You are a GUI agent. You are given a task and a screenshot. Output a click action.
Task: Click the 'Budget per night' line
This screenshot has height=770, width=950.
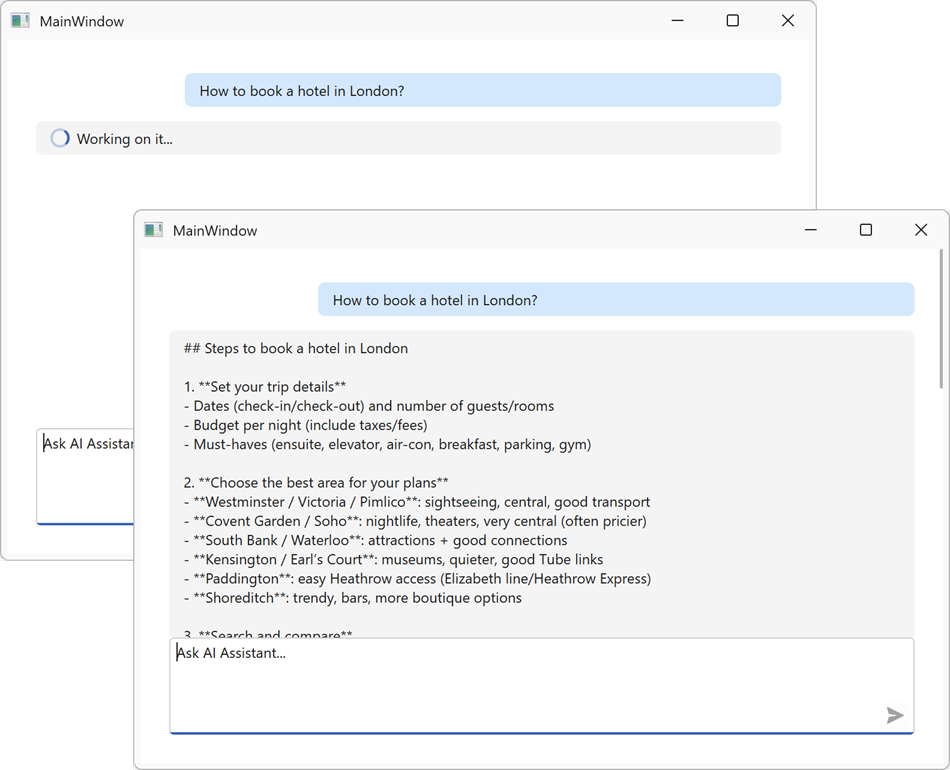pyautogui.click(x=305, y=425)
